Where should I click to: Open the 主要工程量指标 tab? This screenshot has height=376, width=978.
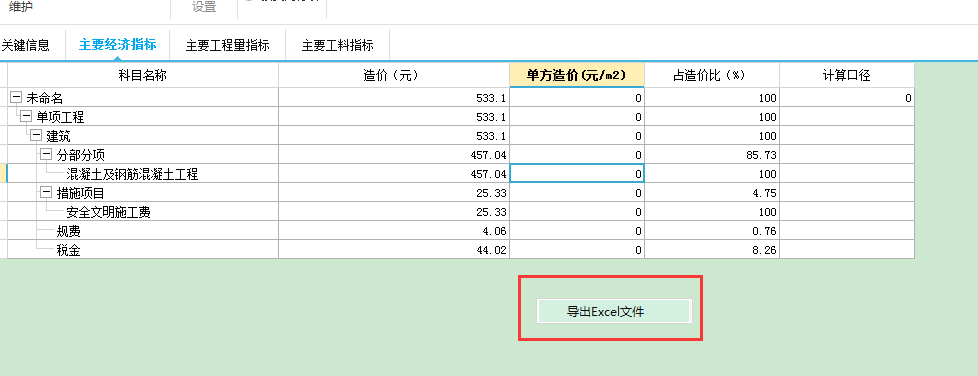coord(228,46)
